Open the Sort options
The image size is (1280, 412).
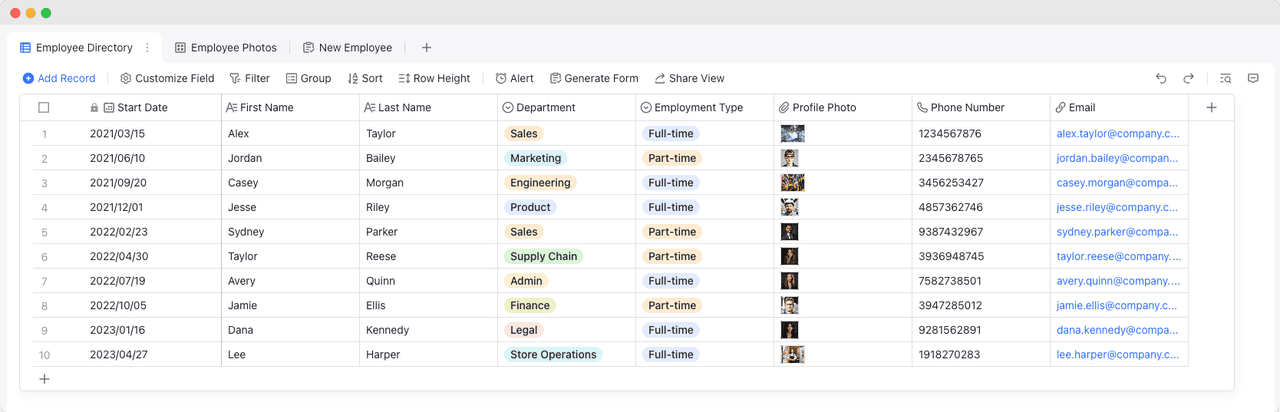point(364,78)
